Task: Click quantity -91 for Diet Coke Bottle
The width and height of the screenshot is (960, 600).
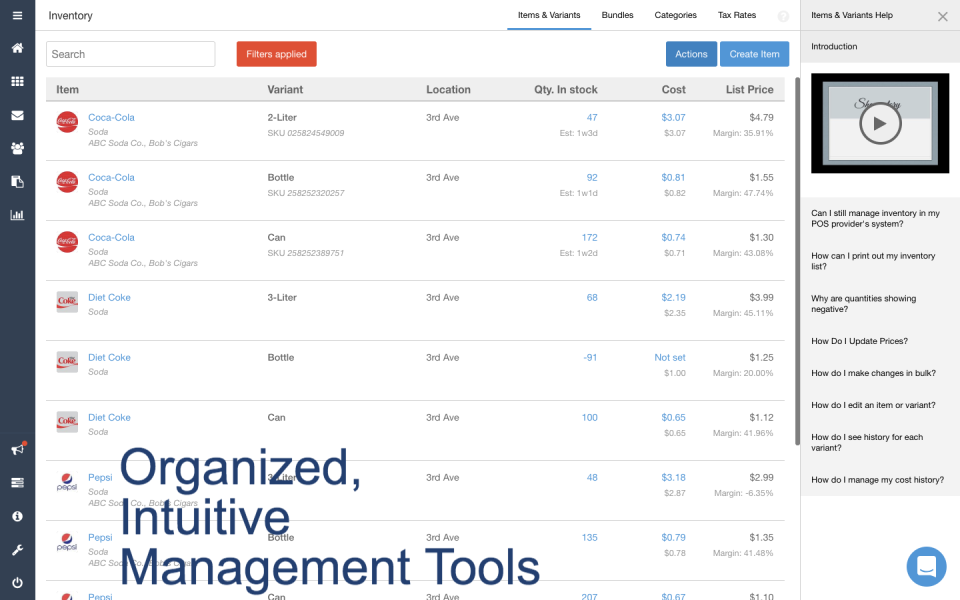Action: point(590,358)
